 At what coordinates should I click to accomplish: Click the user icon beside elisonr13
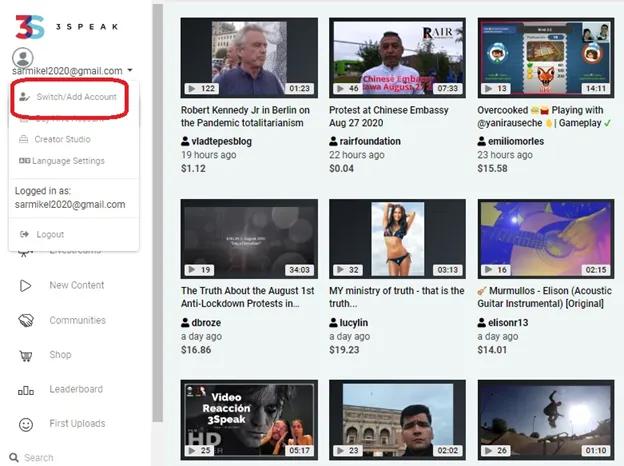coord(482,322)
